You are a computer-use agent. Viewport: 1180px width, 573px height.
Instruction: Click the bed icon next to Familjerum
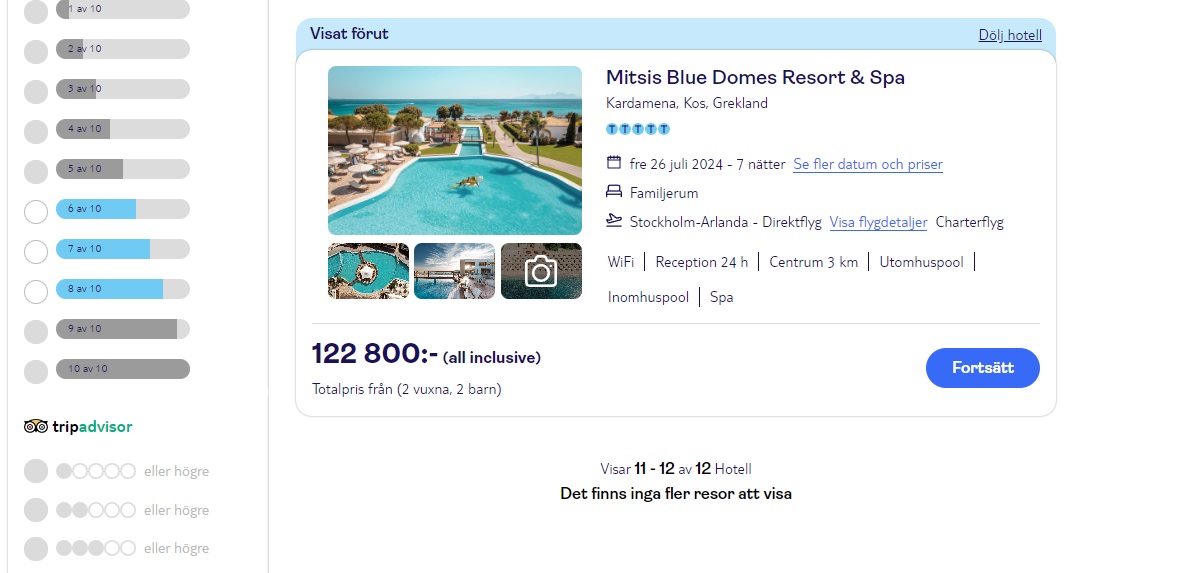[614, 192]
